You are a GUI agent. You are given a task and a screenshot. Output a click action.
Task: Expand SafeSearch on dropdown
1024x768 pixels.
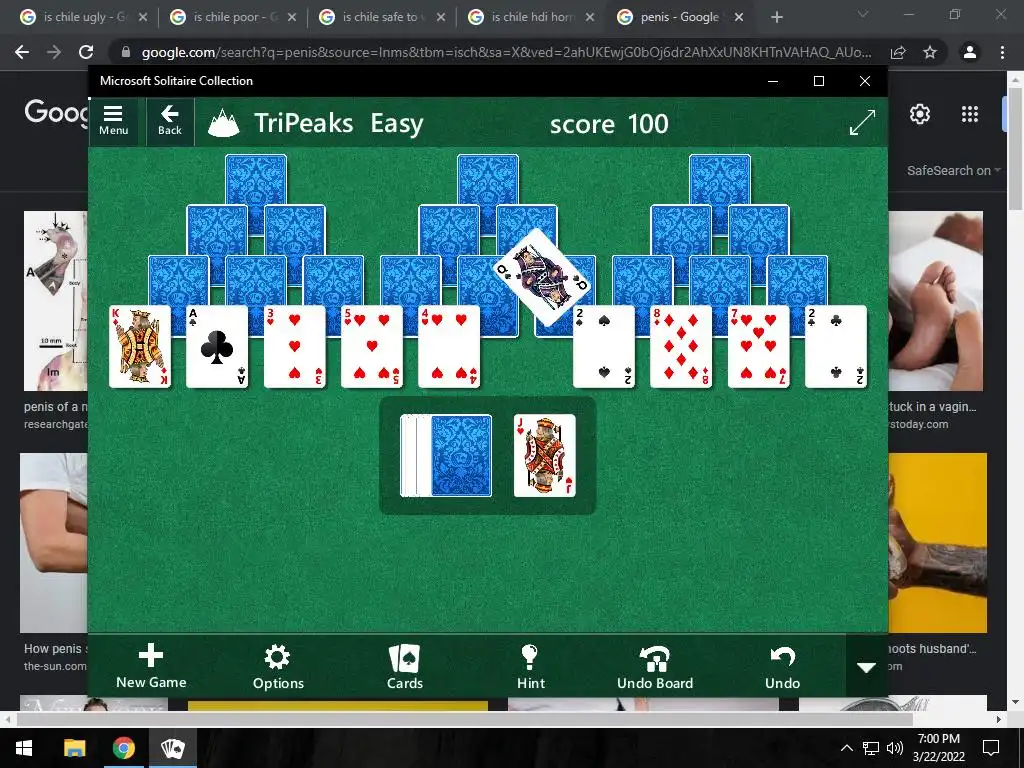pos(953,170)
